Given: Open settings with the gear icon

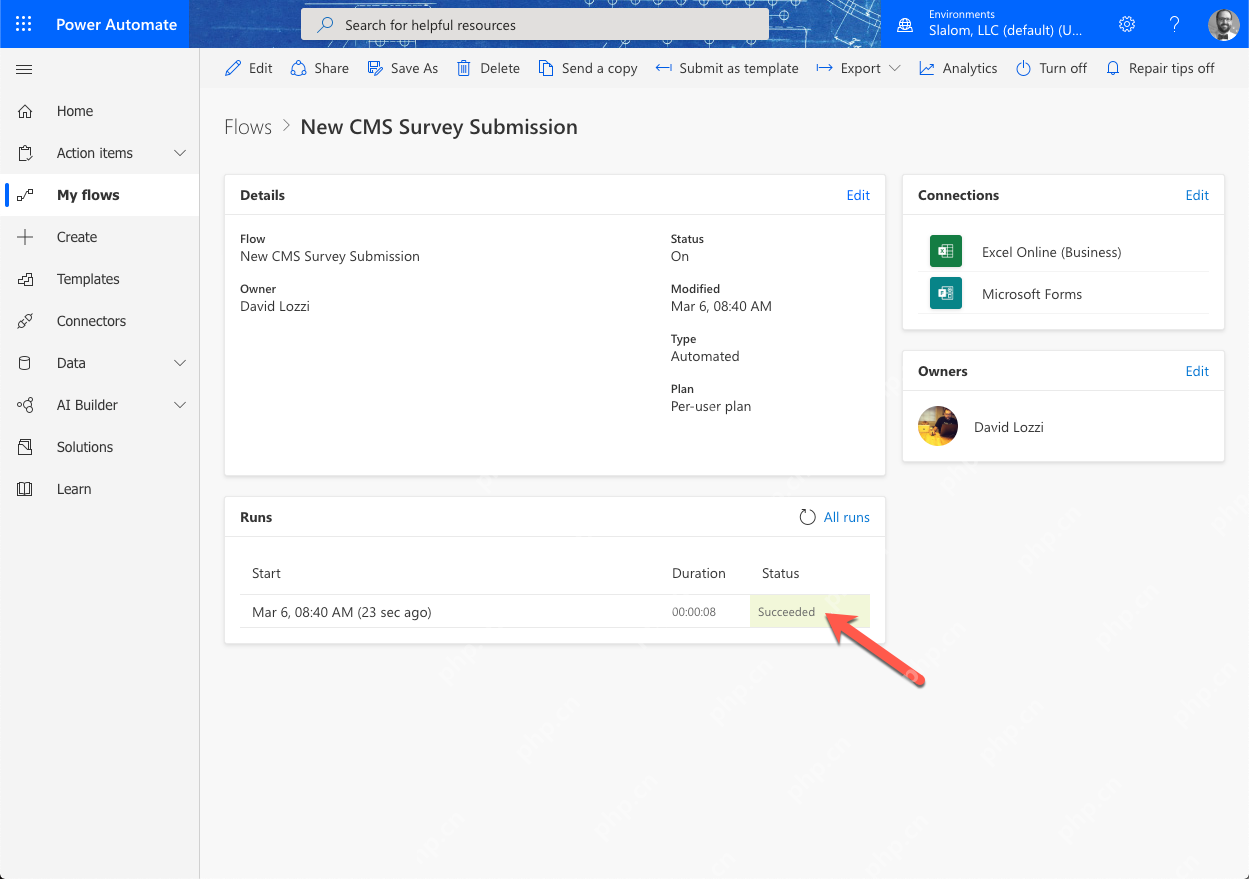Looking at the screenshot, I should click(1127, 24).
